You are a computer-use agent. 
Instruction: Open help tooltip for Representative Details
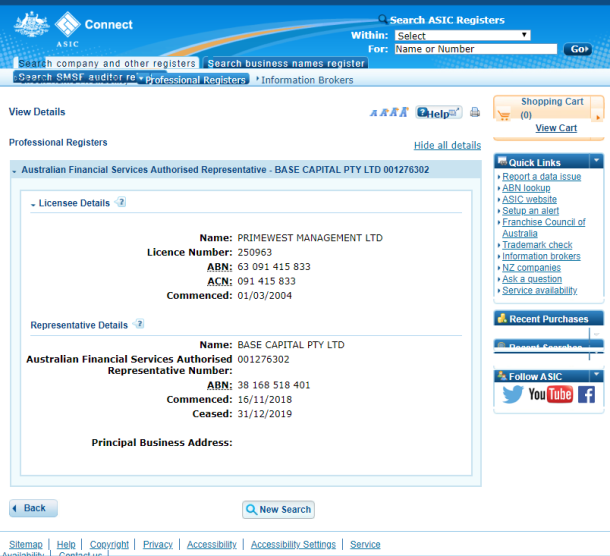coord(139,324)
